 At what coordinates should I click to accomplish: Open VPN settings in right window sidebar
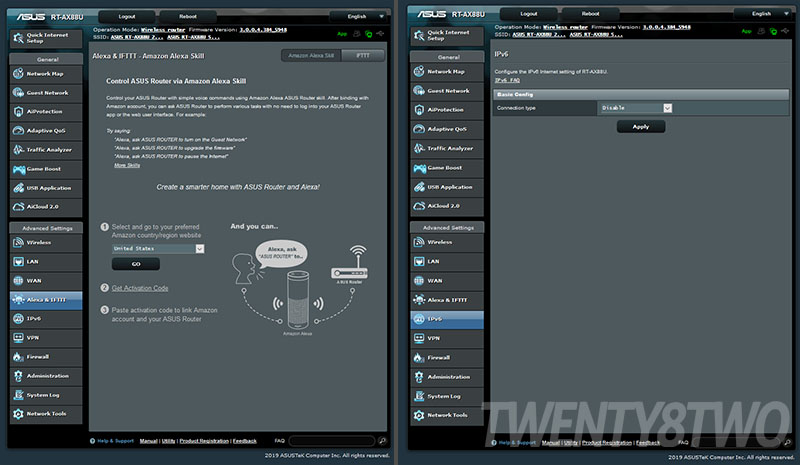(x=447, y=338)
